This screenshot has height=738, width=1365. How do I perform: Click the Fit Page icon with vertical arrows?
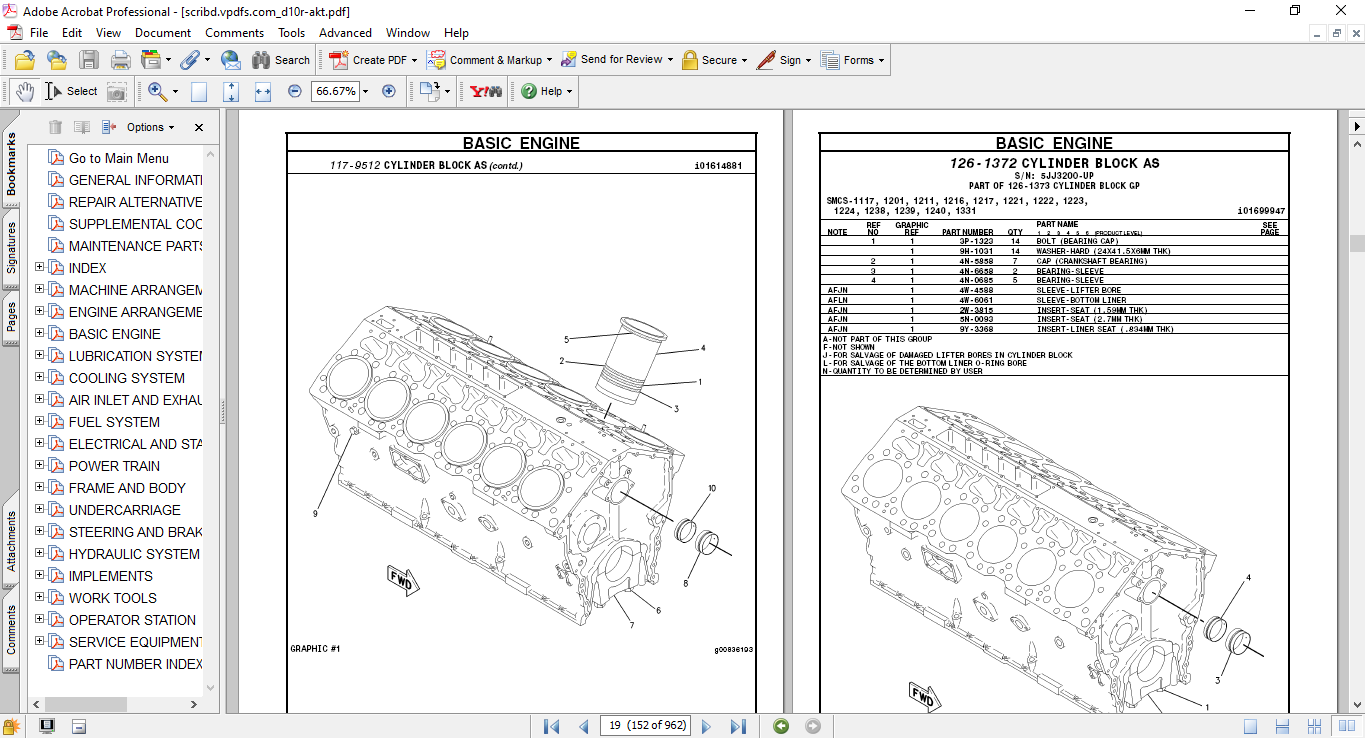[231, 91]
